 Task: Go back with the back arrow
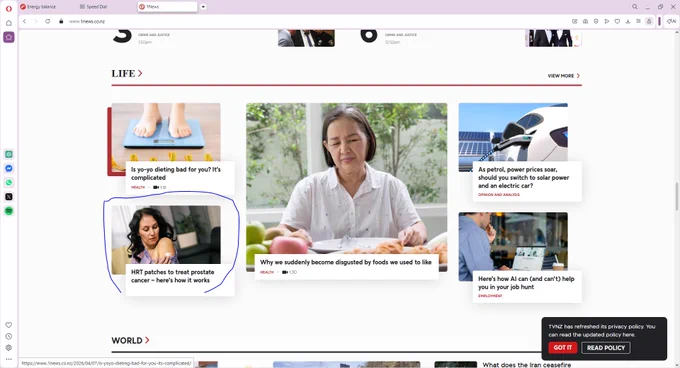[25, 21]
